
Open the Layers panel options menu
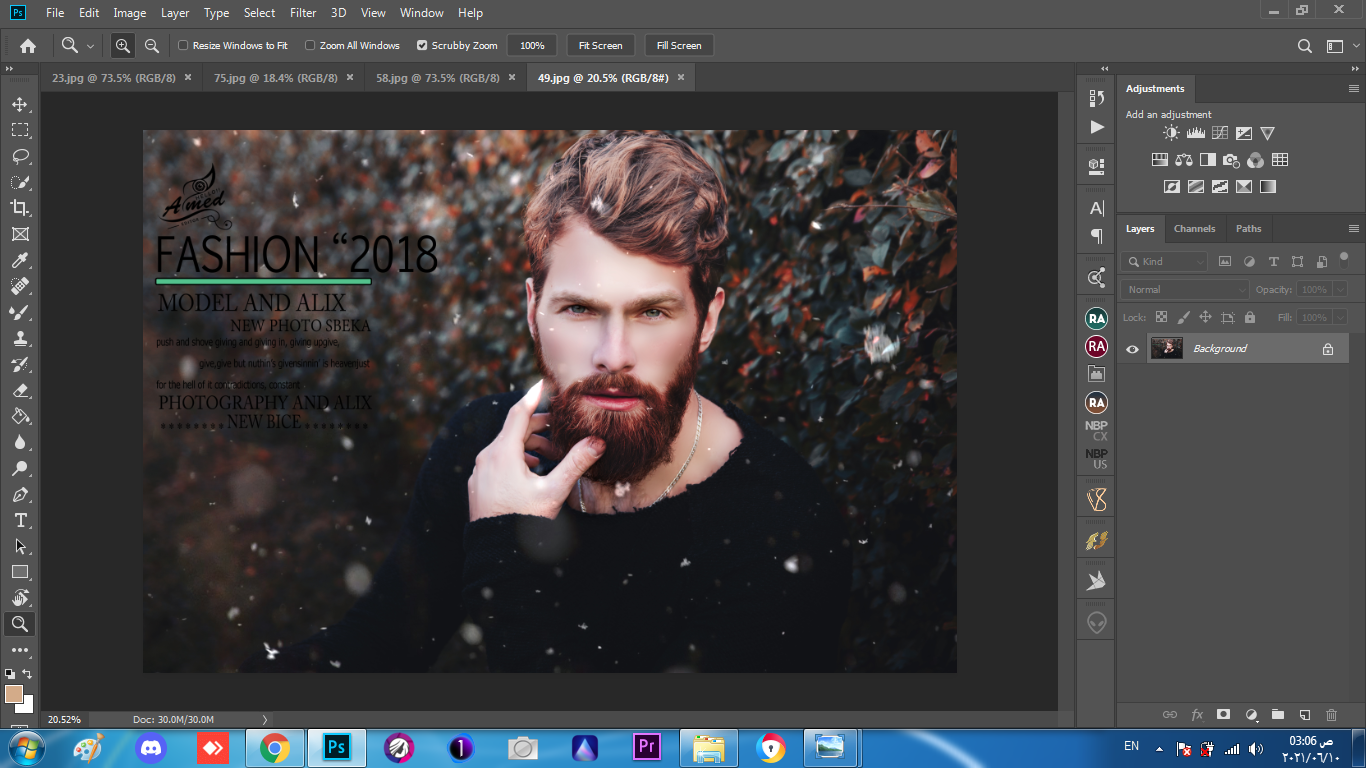(1354, 229)
